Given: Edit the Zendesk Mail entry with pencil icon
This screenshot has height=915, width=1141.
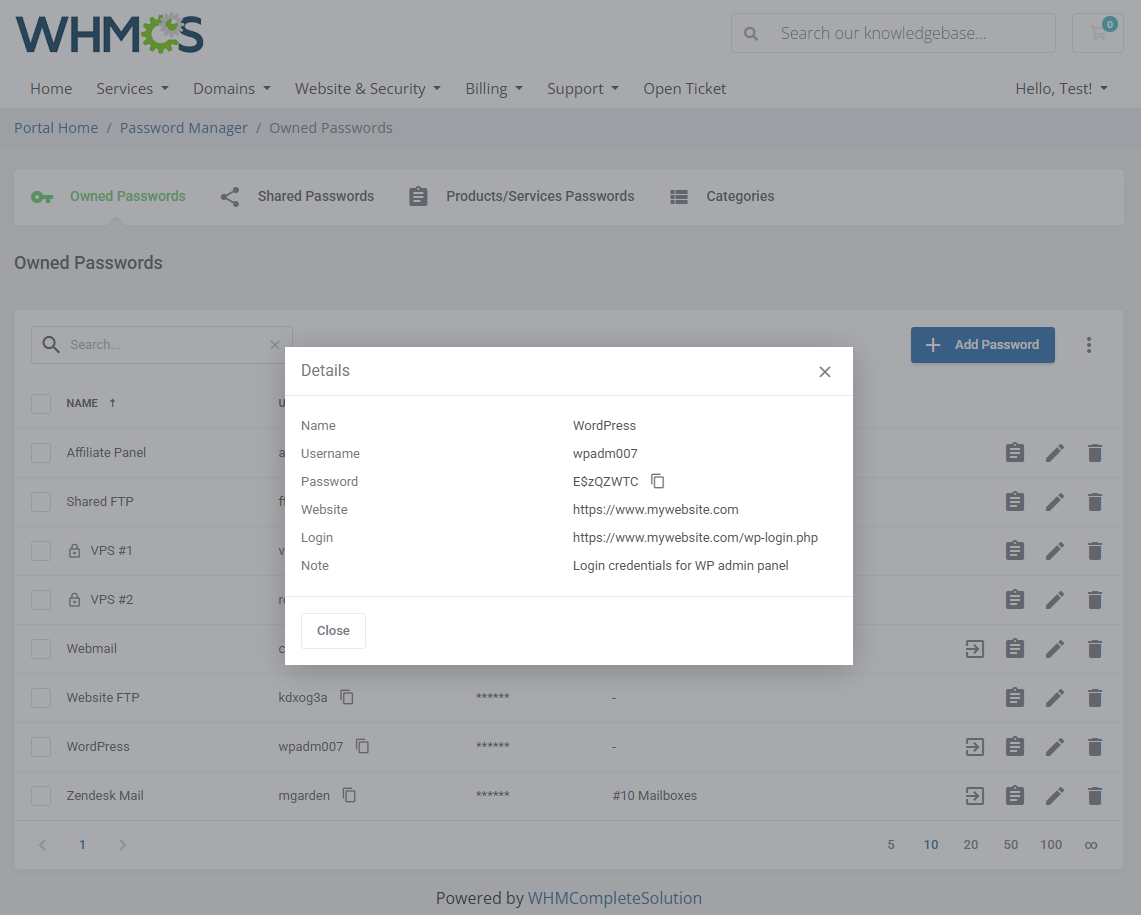Looking at the screenshot, I should coord(1055,796).
